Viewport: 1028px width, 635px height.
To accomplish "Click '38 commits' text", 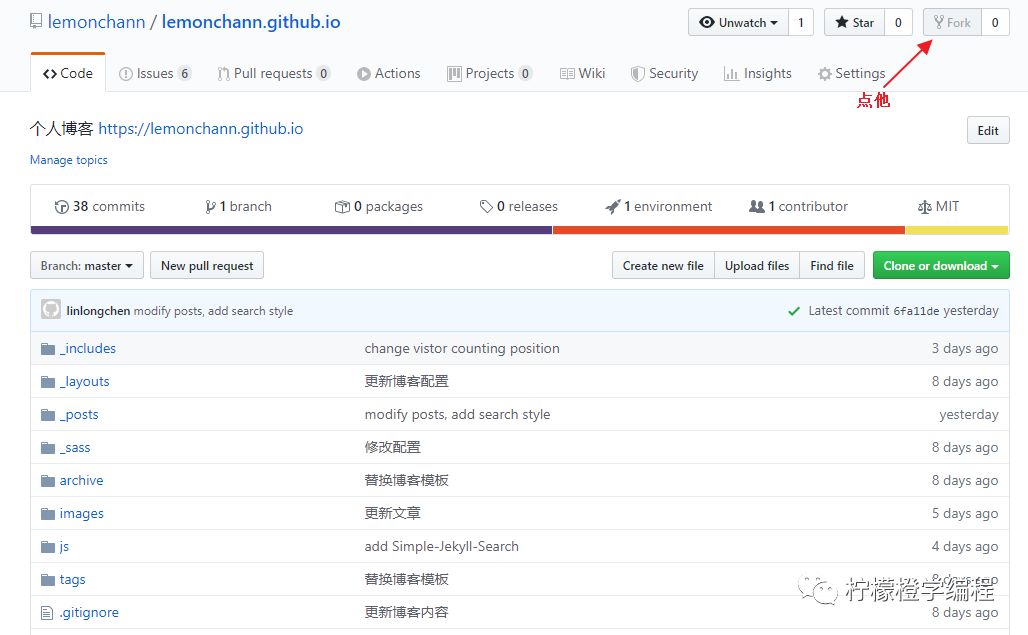I will [109, 206].
